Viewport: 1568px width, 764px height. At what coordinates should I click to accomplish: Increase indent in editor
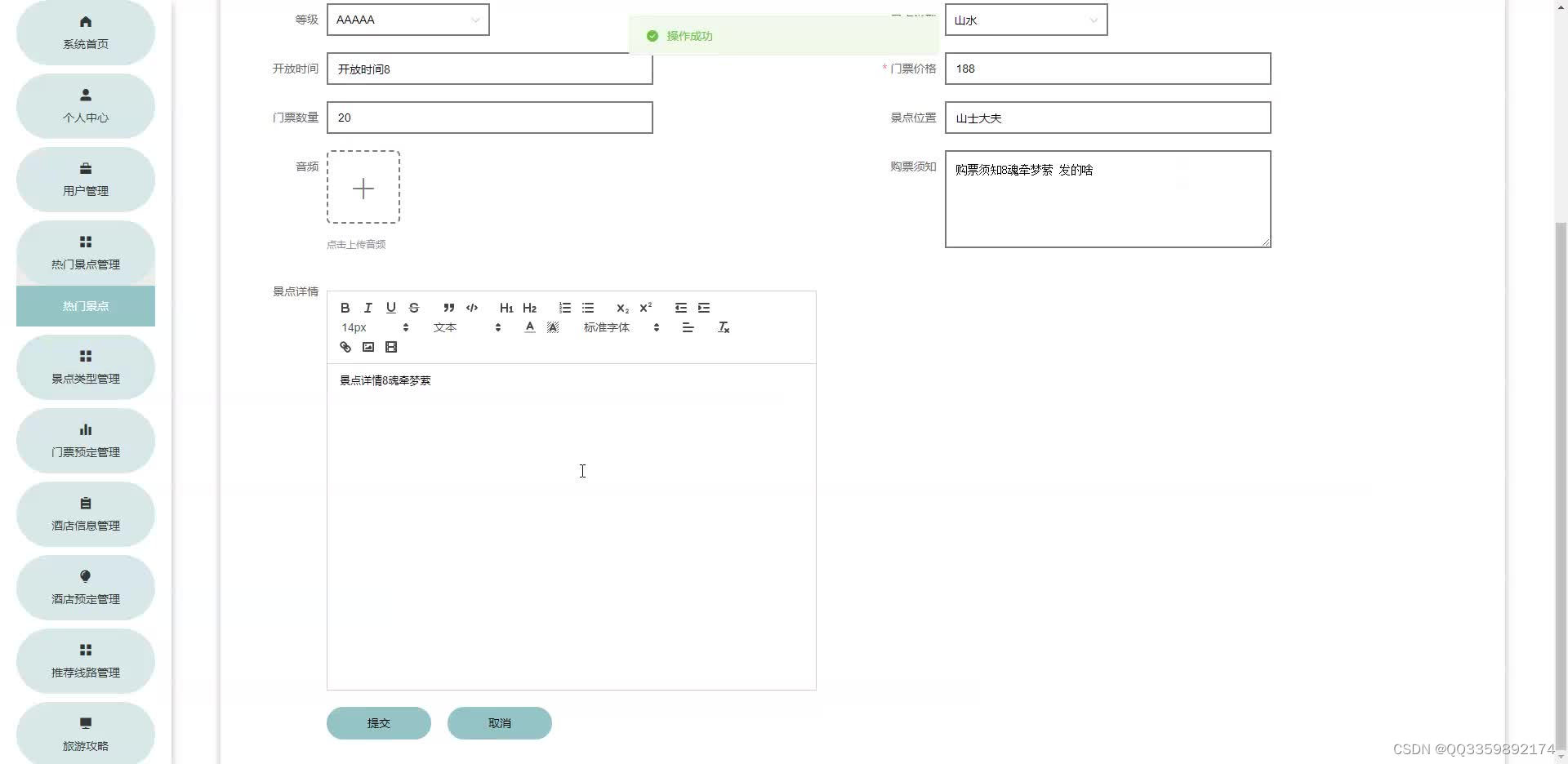point(703,308)
